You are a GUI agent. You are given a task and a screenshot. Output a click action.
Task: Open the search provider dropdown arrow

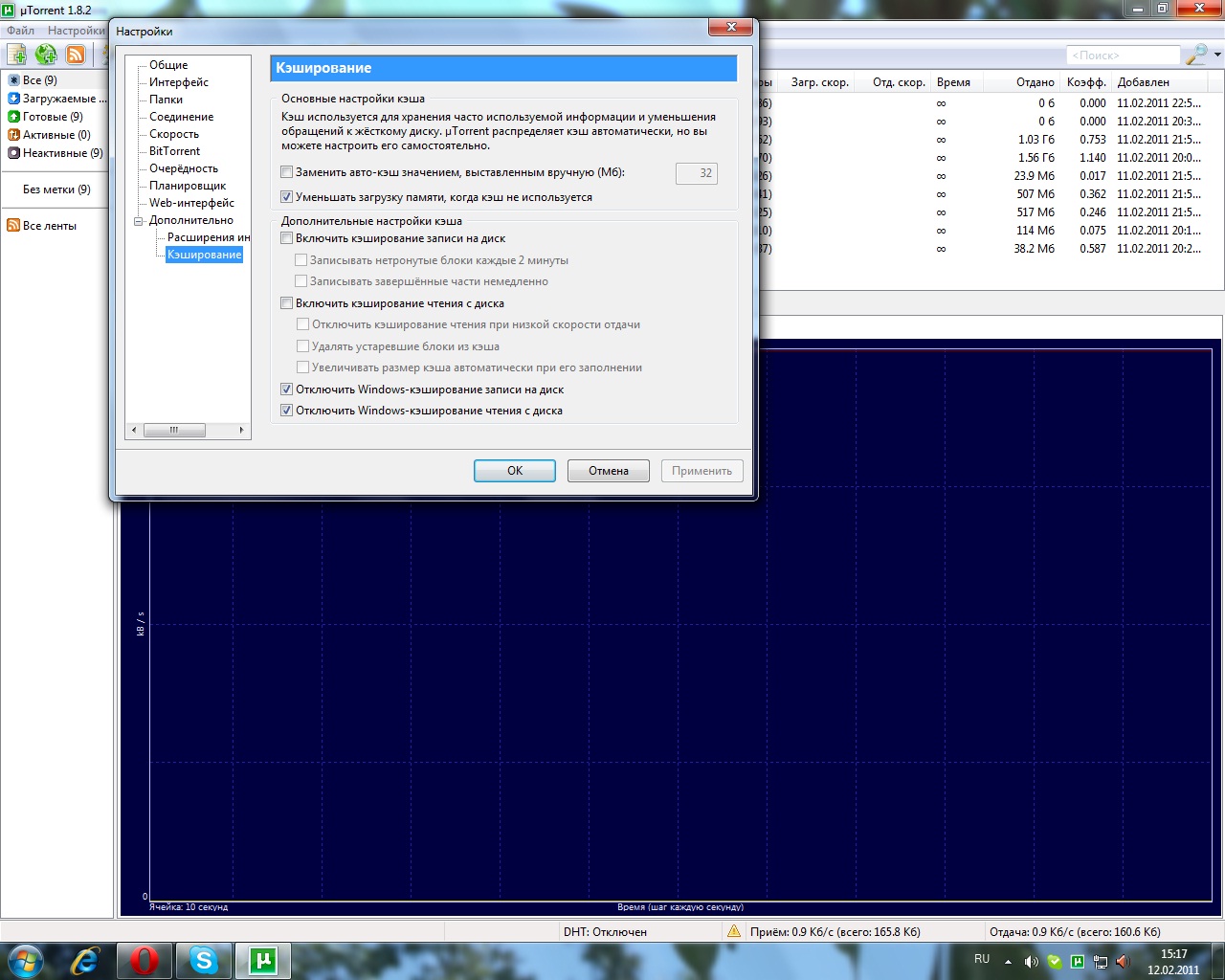[x=1217, y=55]
